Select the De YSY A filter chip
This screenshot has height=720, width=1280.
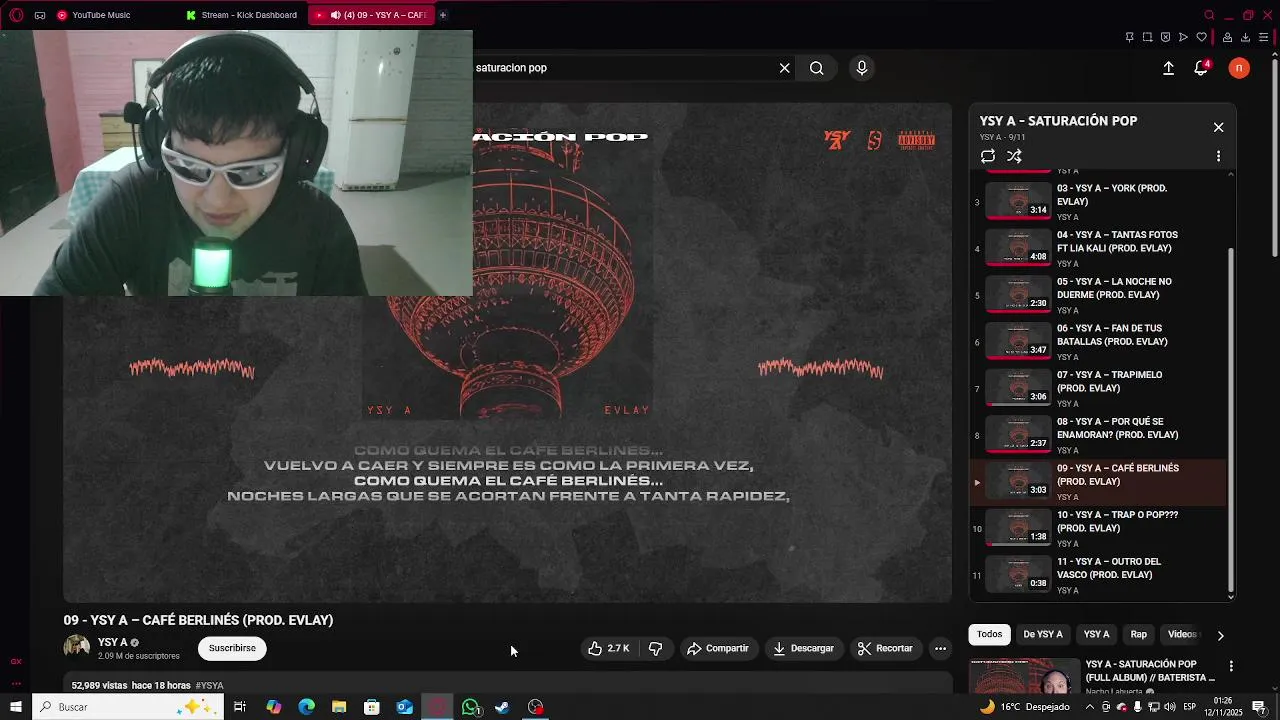[1043, 634]
